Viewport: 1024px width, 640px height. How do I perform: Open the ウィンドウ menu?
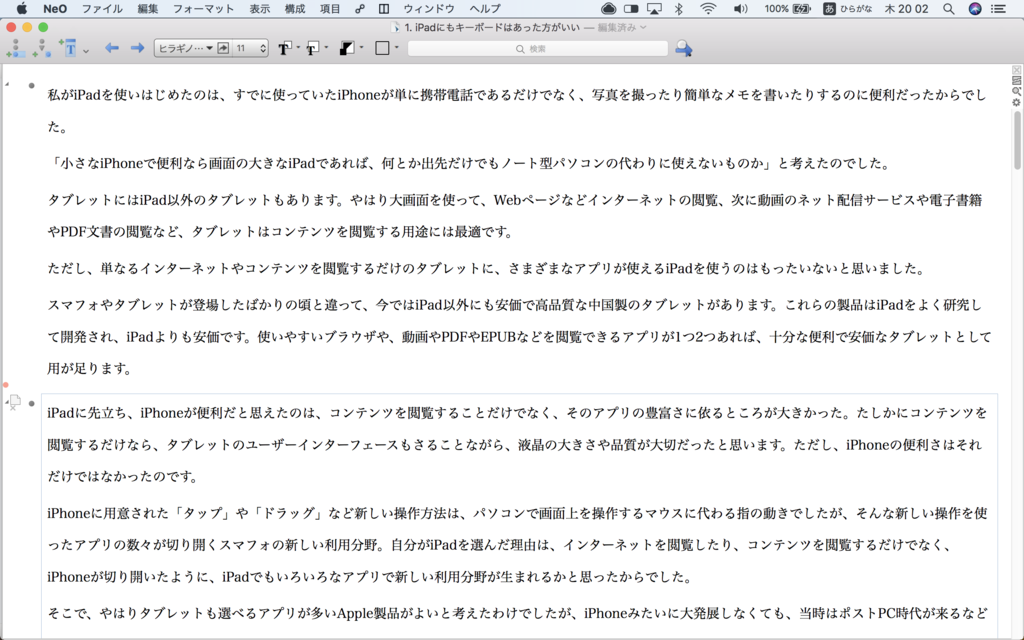point(428,8)
